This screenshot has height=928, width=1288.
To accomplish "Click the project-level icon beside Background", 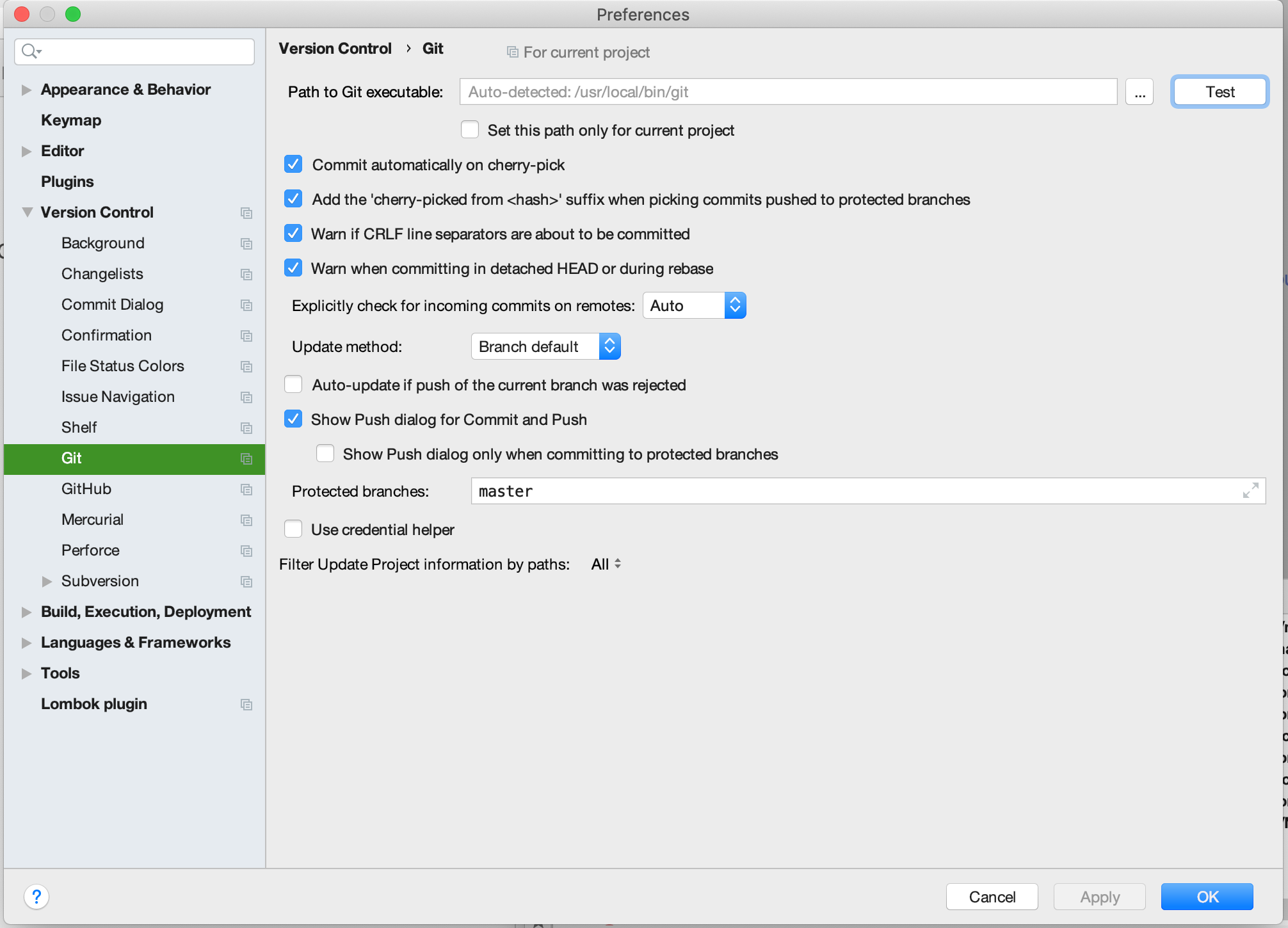I will coord(246,244).
